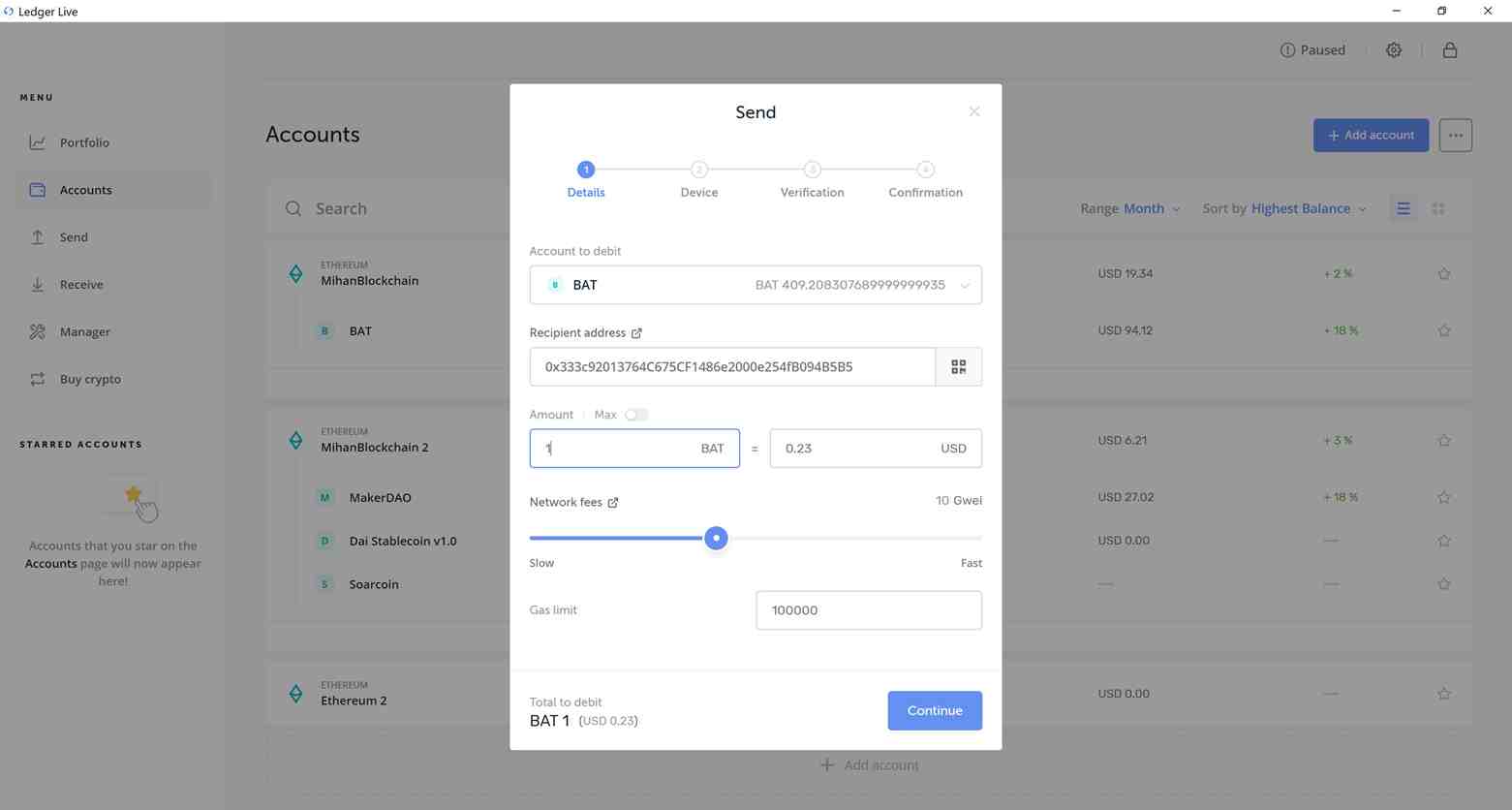Star the Dai Stablecoin v1.0 row
Viewport: 1512px width, 810px height.
coord(1444,541)
